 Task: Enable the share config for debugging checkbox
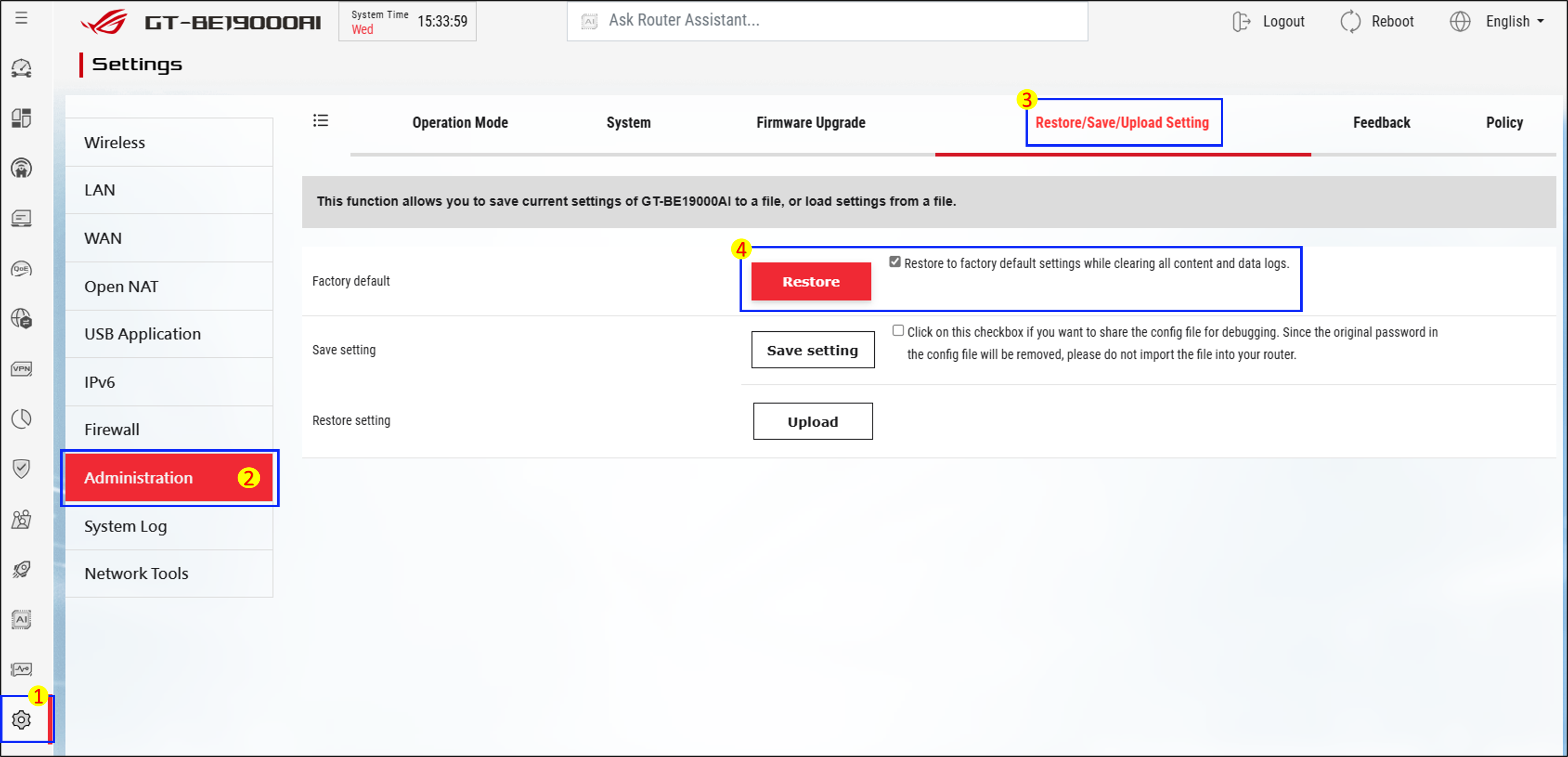click(x=898, y=331)
